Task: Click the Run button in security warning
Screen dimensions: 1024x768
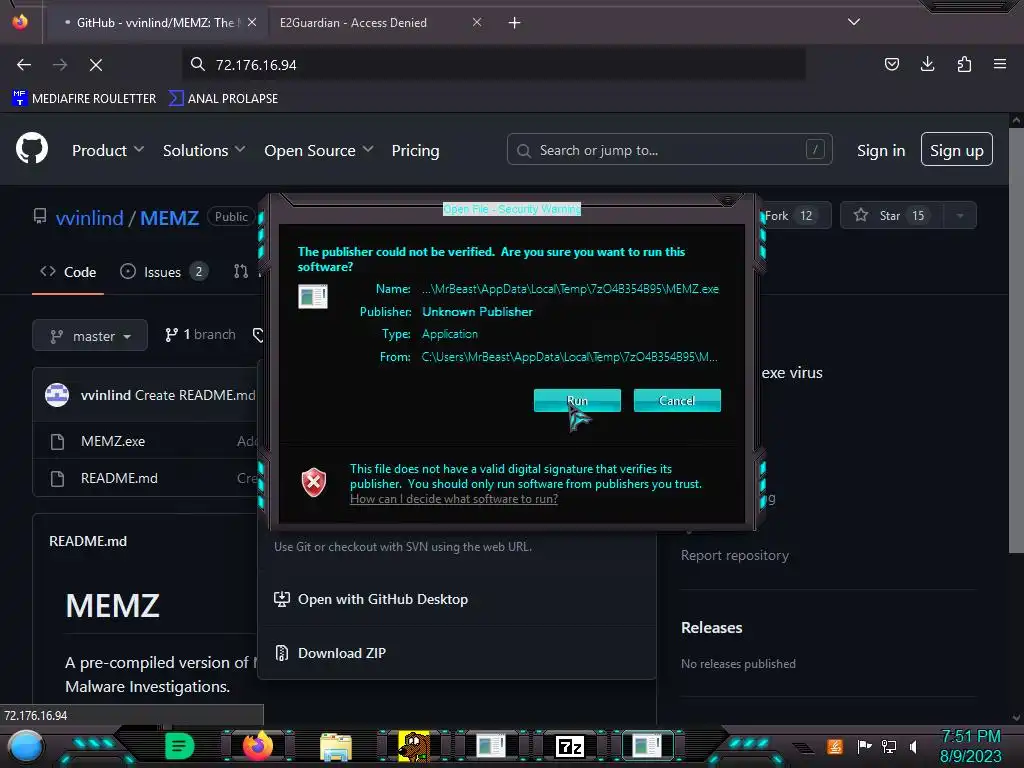Action: (x=577, y=400)
